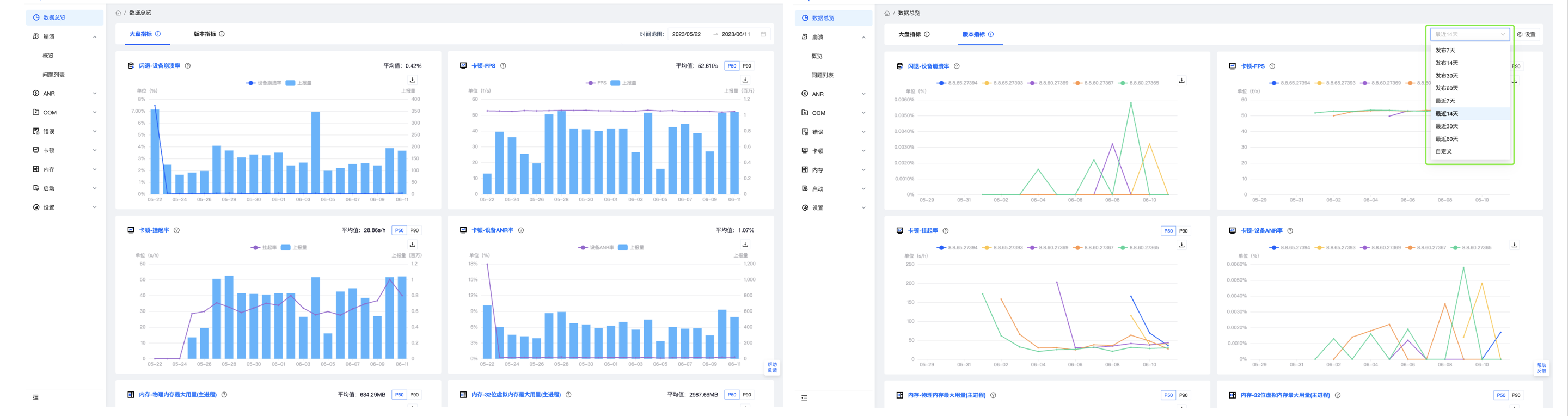Click the help icon next to 卡顿-设备ANR率 in 大盘指标 view
The width and height of the screenshot is (1568, 416).
coord(521,230)
